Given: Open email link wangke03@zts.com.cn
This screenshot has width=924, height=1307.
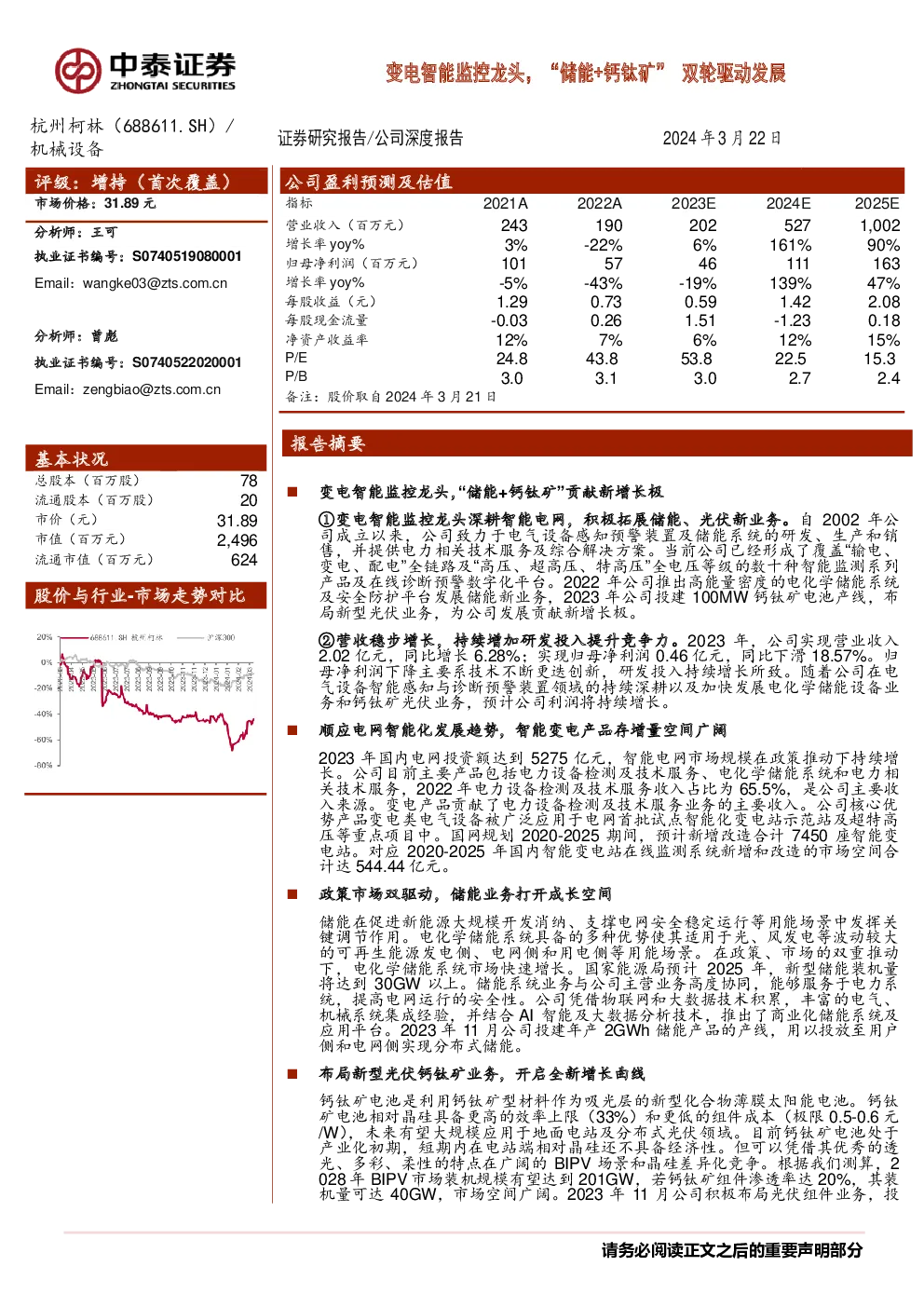Looking at the screenshot, I should pos(155,283).
